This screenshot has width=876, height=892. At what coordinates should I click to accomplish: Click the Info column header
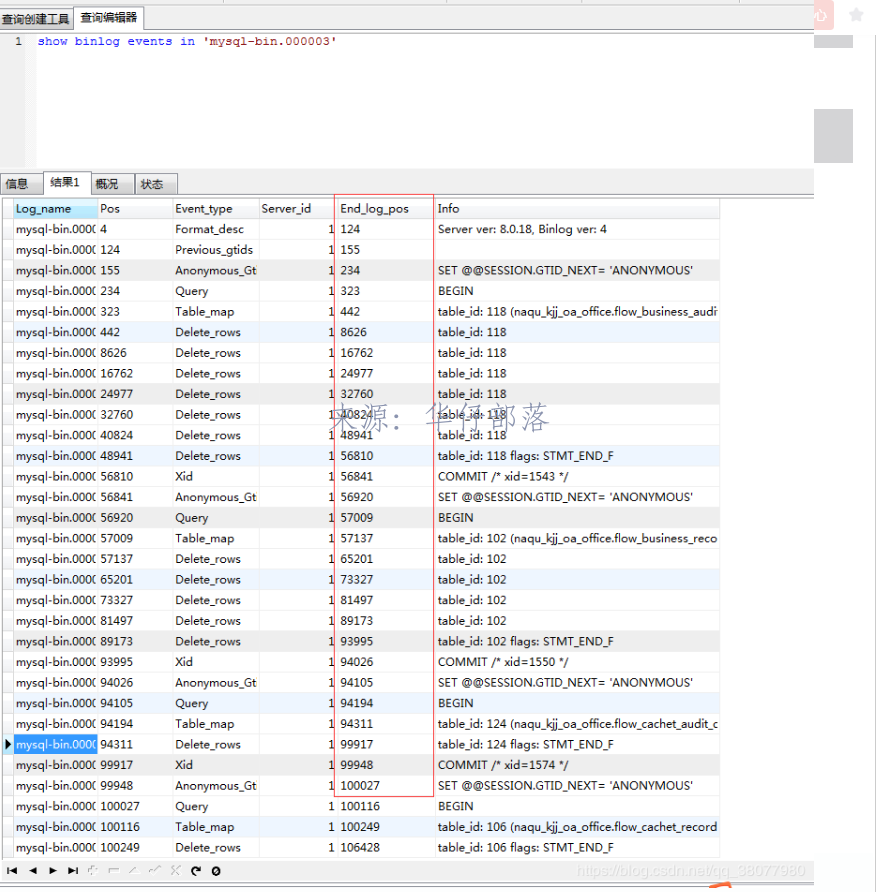577,209
